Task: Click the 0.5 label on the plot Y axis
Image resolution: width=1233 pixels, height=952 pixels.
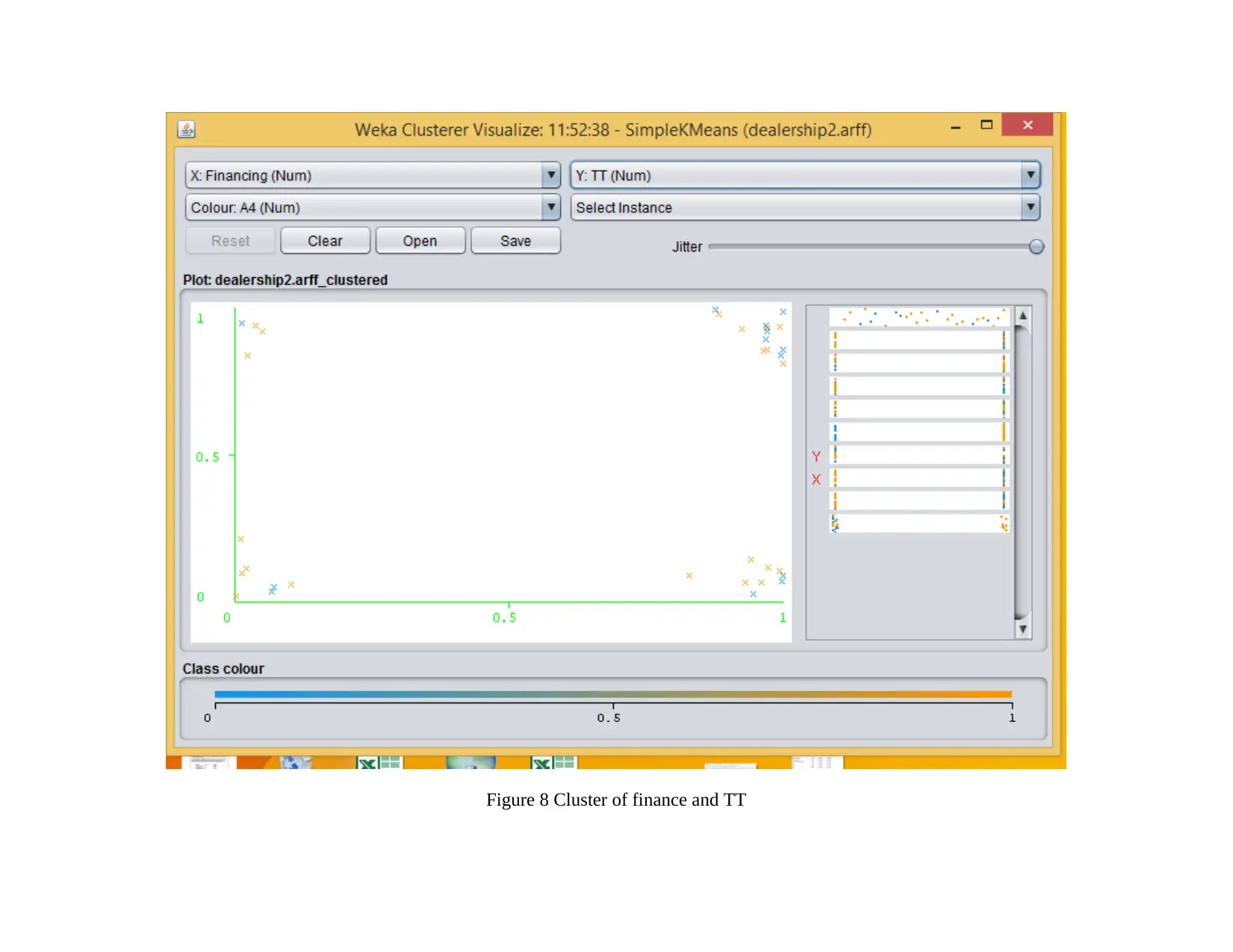Action: 208,457
